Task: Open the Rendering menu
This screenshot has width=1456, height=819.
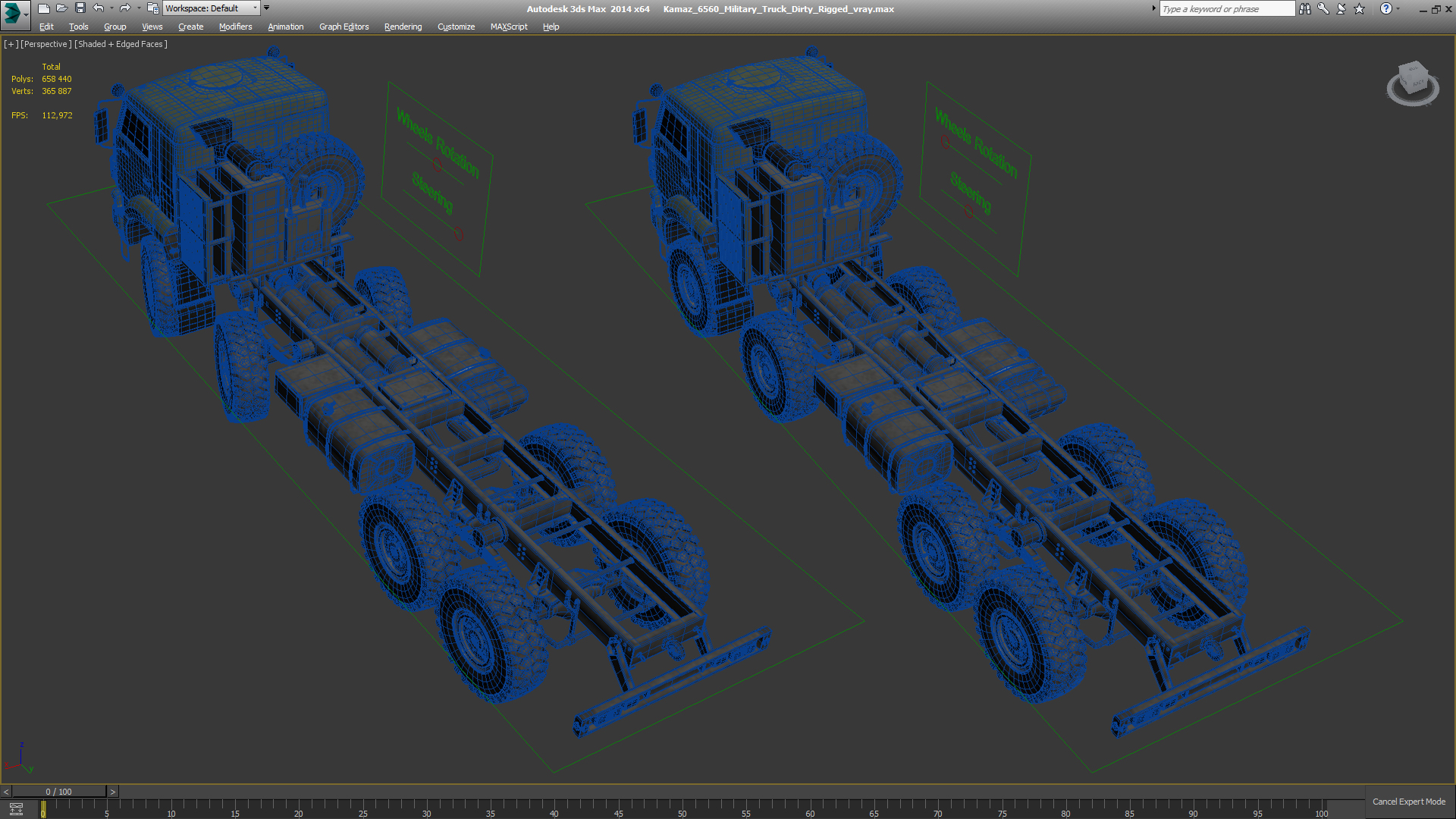Action: click(403, 27)
